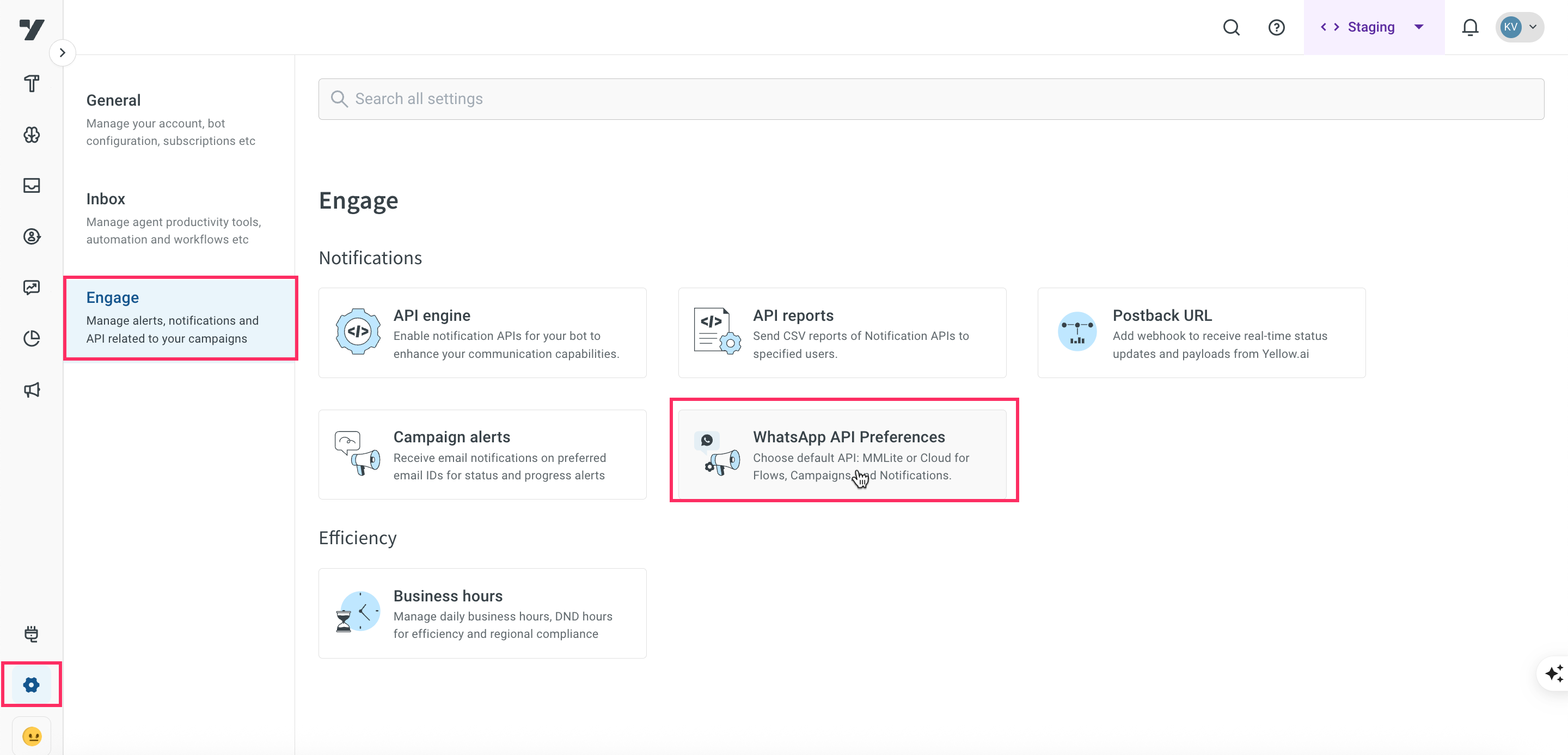1568x755 pixels.
Task: Open the Settings gear icon in sidebar
Action: click(x=32, y=685)
